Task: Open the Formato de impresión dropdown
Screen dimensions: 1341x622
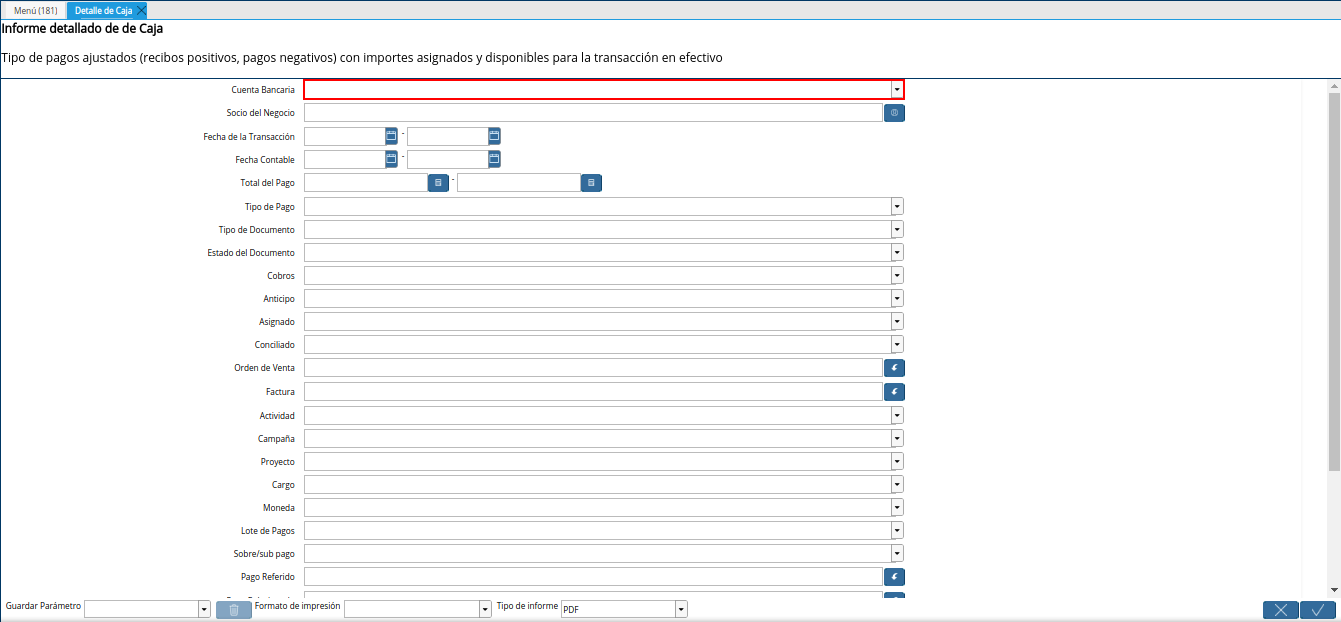Action: pyautogui.click(x=485, y=610)
